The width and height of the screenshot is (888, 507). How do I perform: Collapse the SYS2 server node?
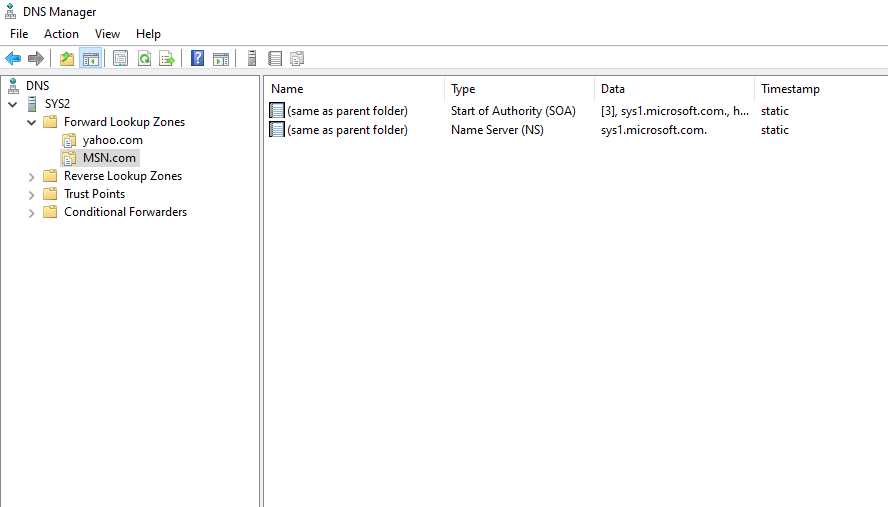[12, 104]
